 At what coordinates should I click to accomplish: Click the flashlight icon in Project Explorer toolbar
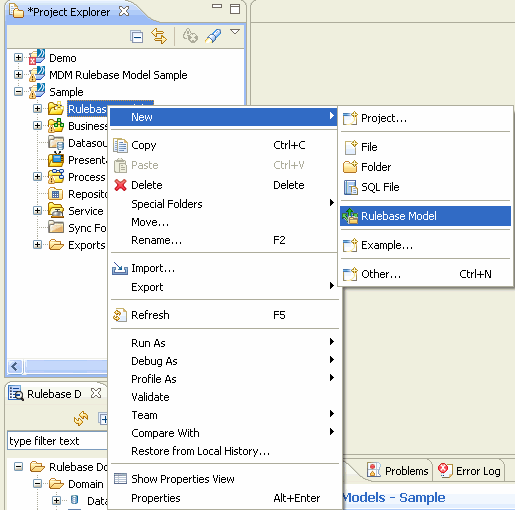click(213, 36)
